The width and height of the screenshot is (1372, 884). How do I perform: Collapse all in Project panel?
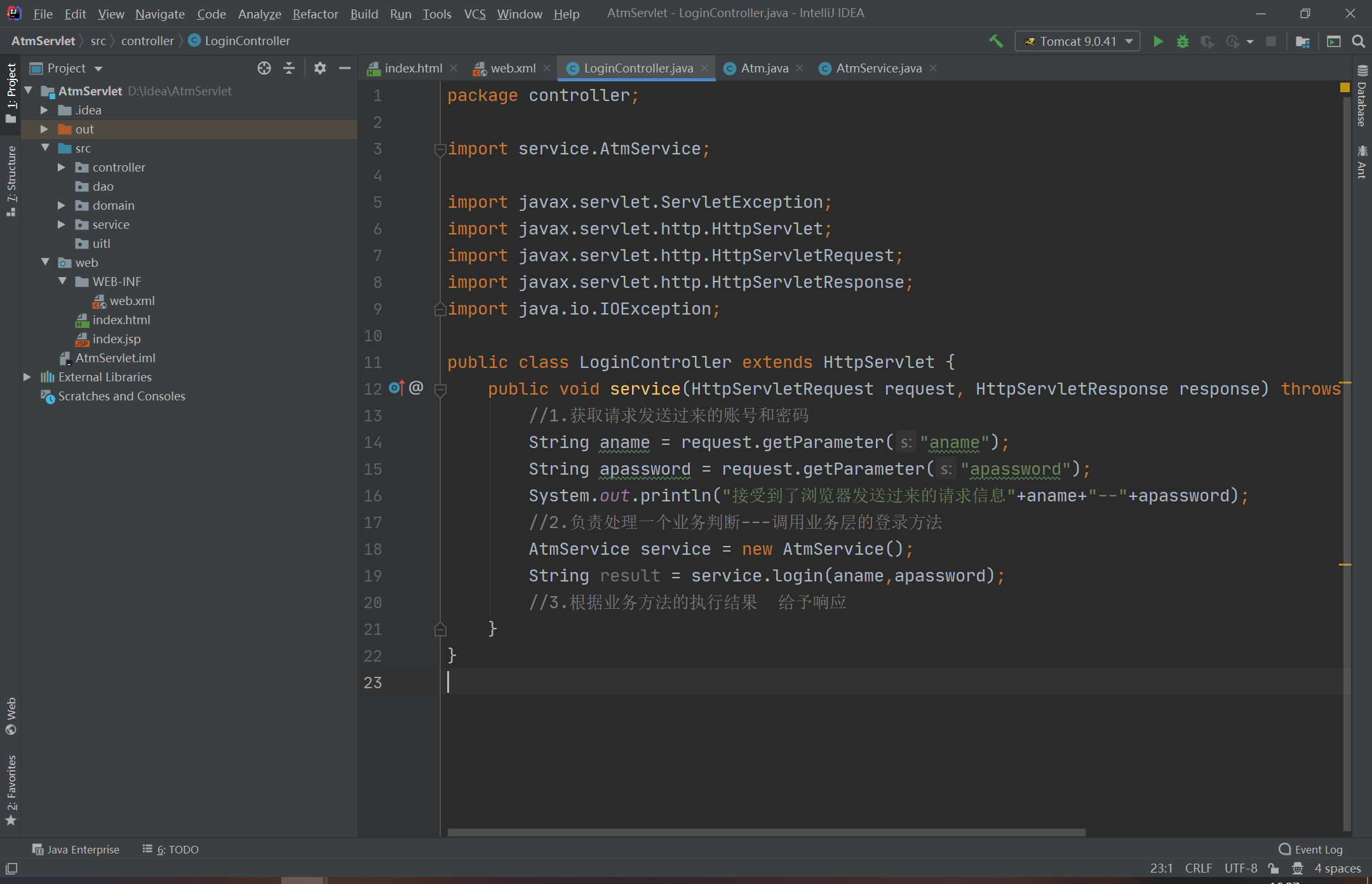pyautogui.click(x=289, y=68)
